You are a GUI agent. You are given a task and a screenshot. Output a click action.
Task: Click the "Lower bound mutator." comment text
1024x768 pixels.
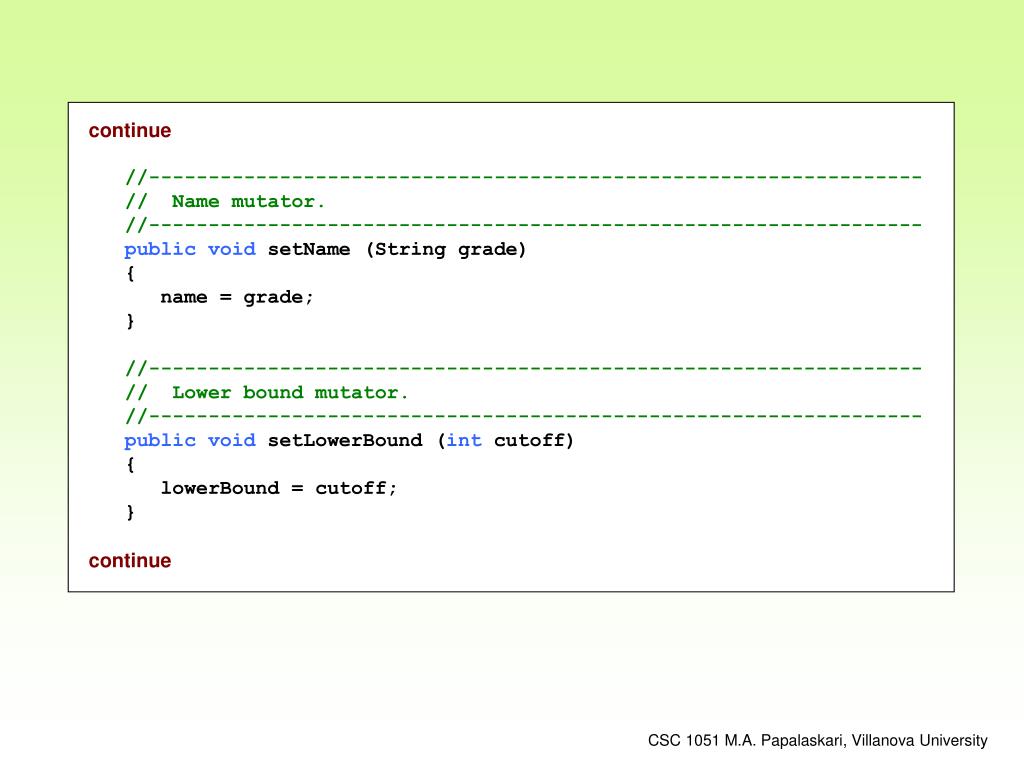[x=290, y=393]
